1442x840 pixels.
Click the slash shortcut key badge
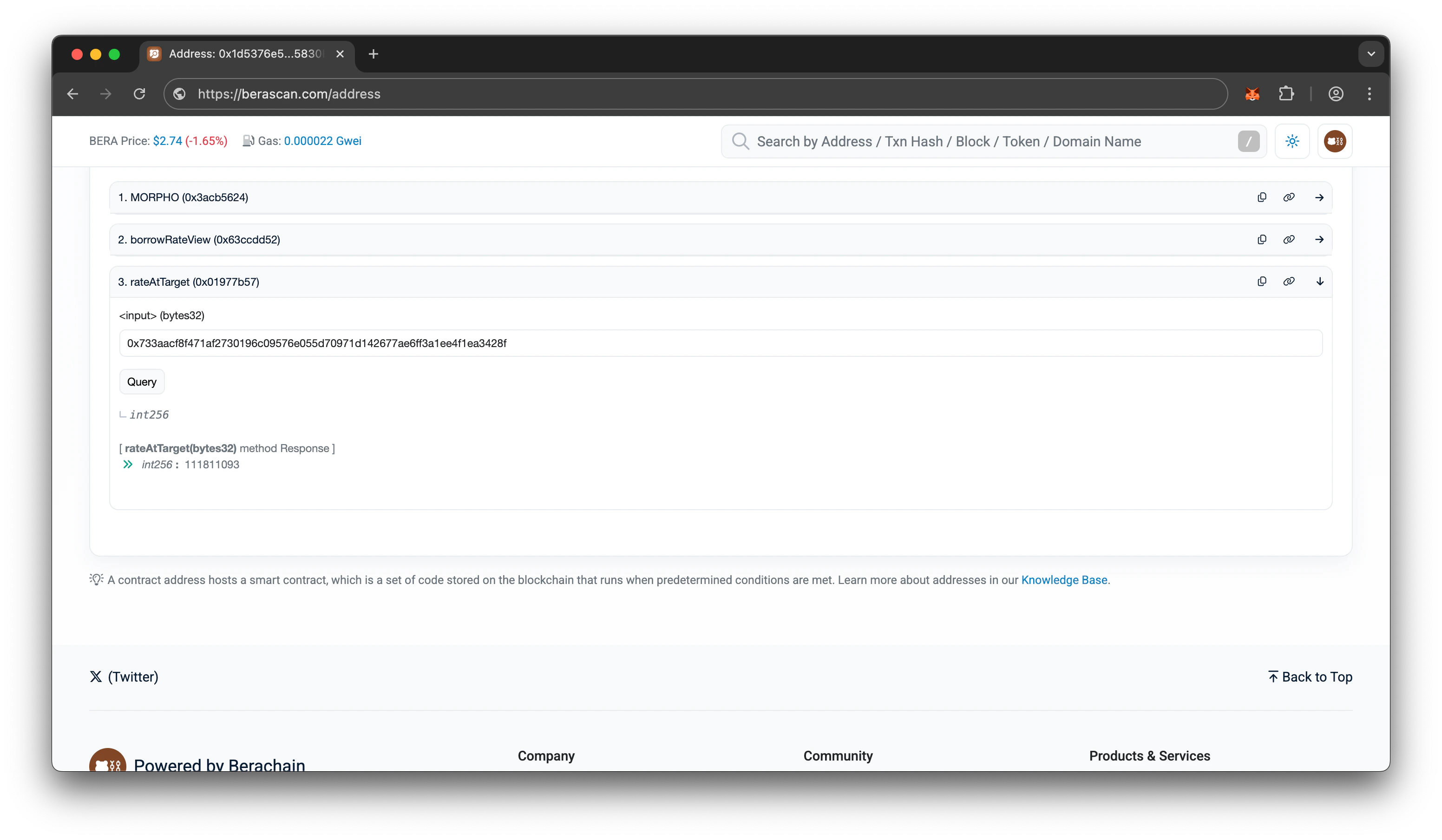click(1249, 141)
